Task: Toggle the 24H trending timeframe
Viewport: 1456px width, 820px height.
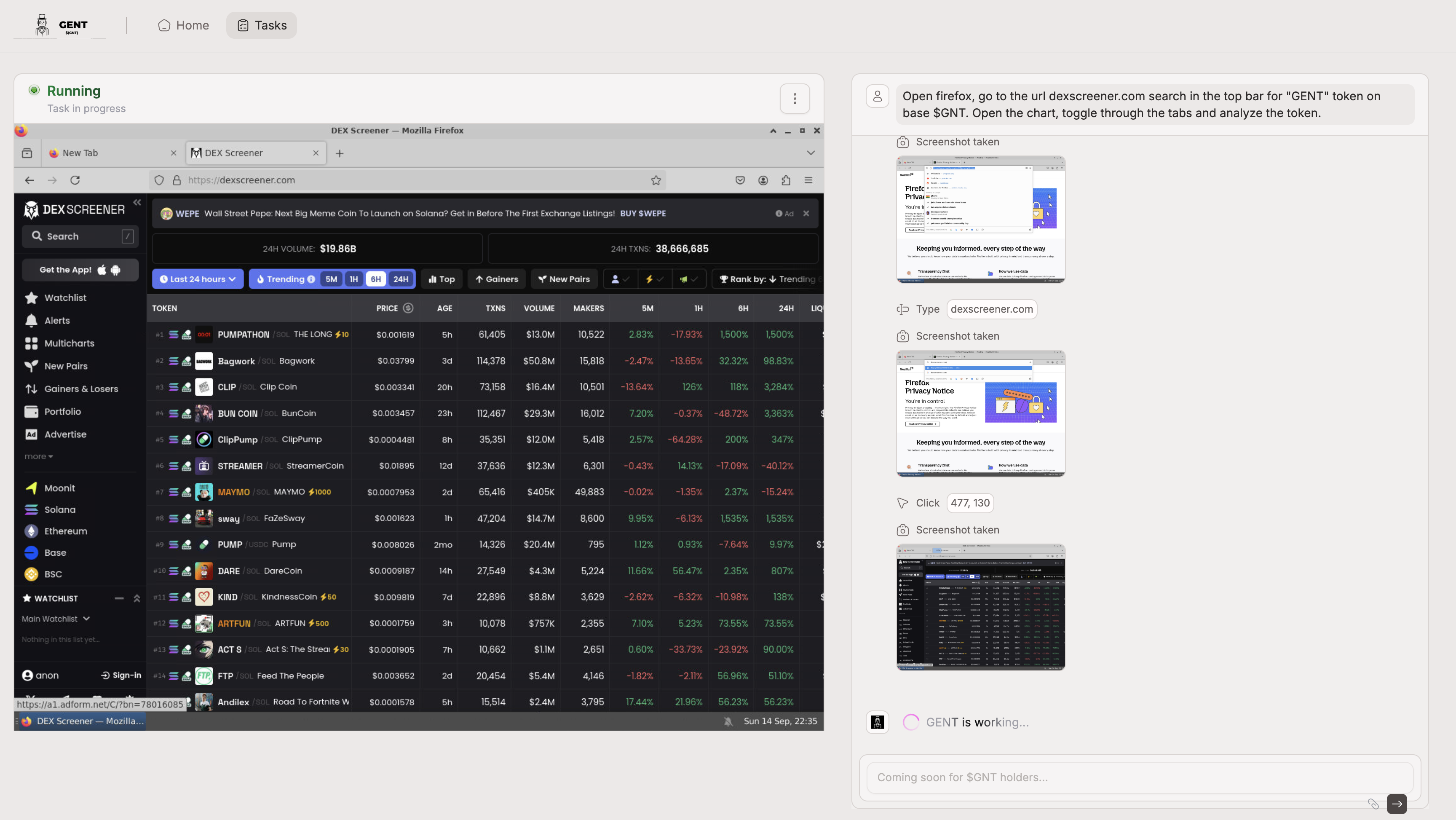Action: (401, 279)
